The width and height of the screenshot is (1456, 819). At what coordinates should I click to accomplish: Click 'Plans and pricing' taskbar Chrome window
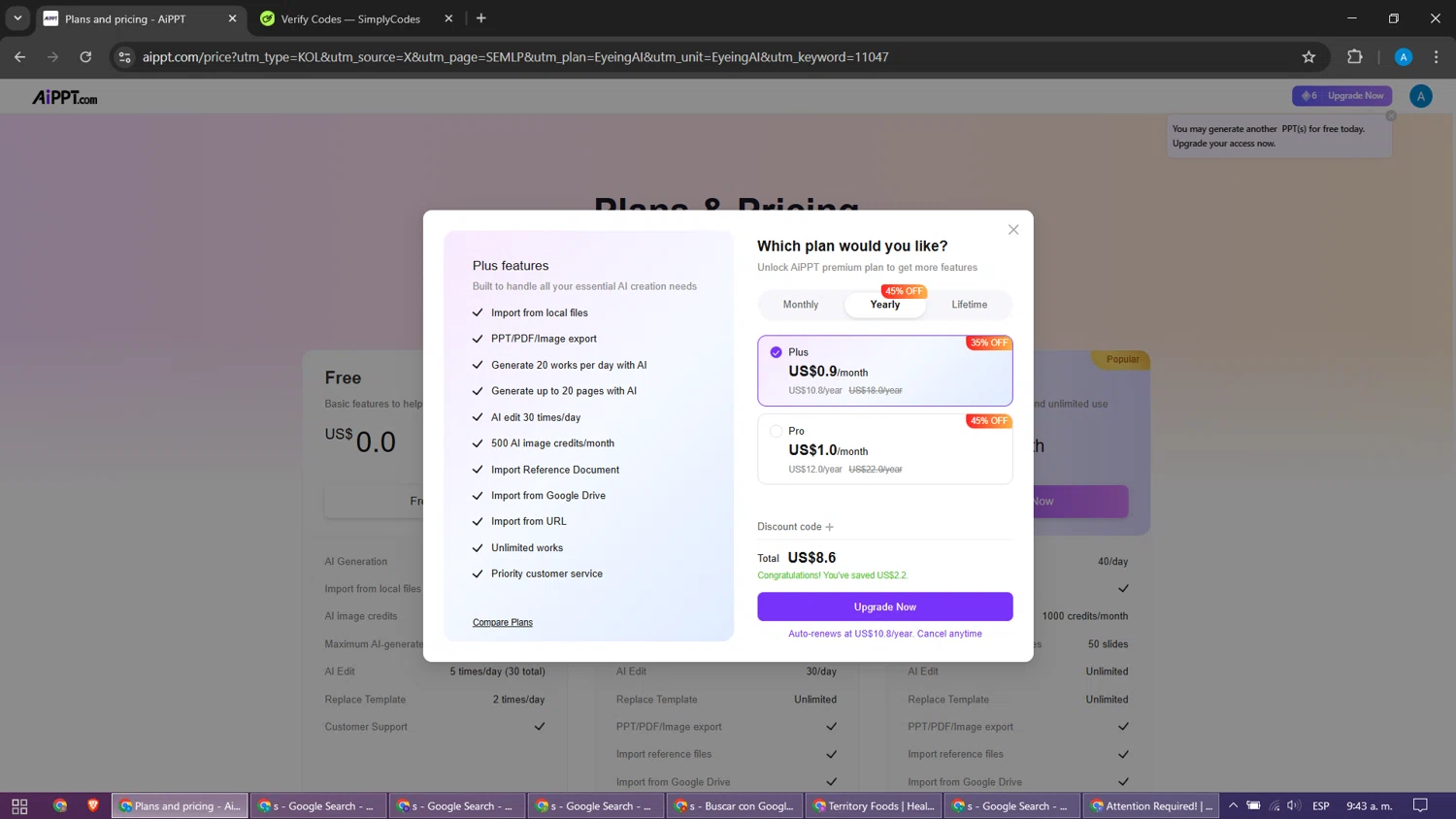[x=180, y=805]
